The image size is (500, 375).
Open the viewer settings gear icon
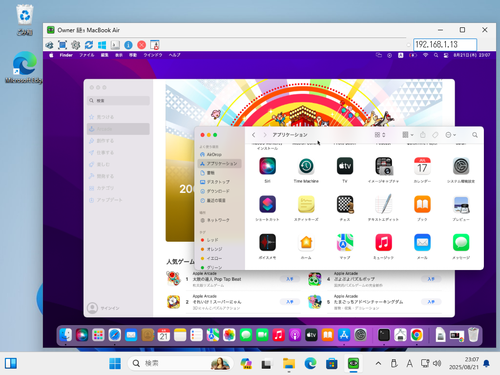point(76,45)
